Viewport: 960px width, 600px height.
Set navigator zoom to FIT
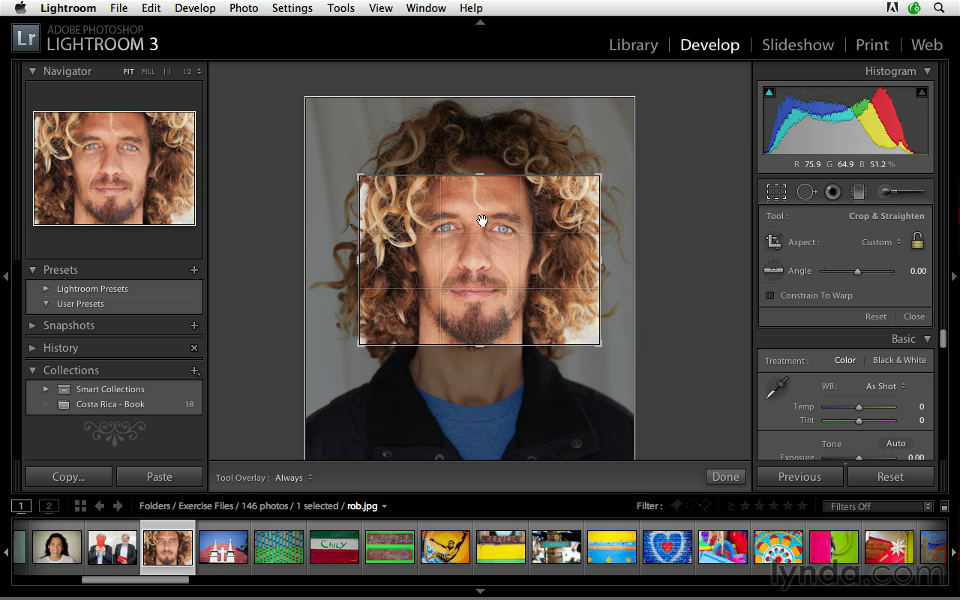(x=129, y=72)
